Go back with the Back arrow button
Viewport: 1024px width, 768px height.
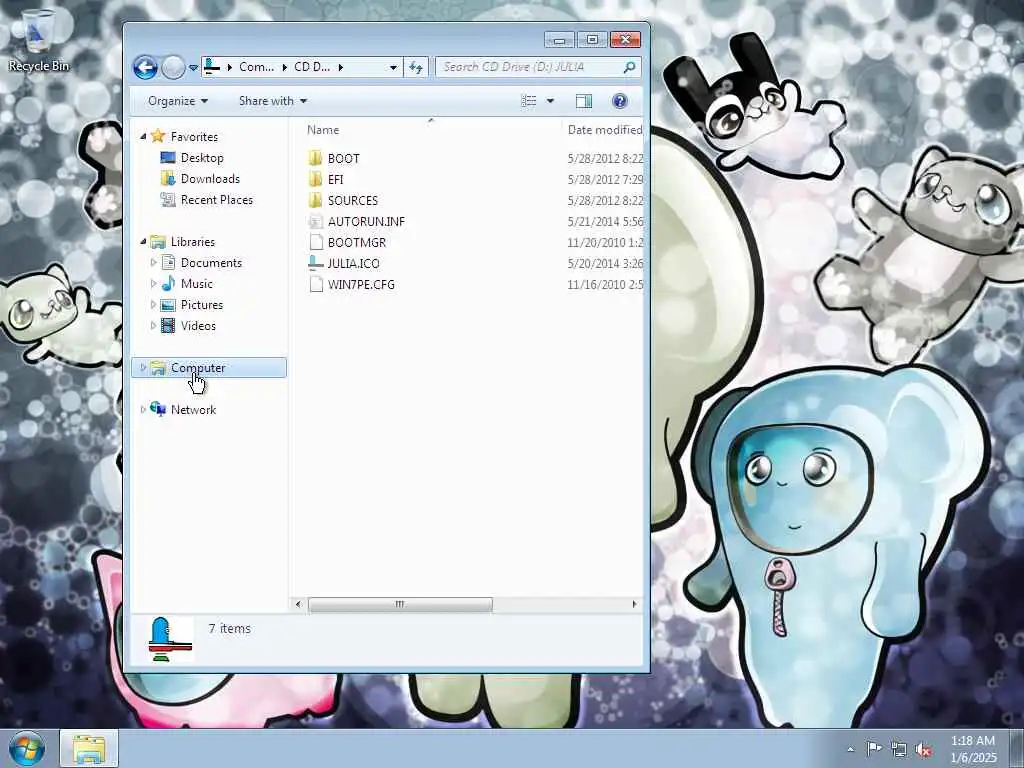click(x=145, y=67)
